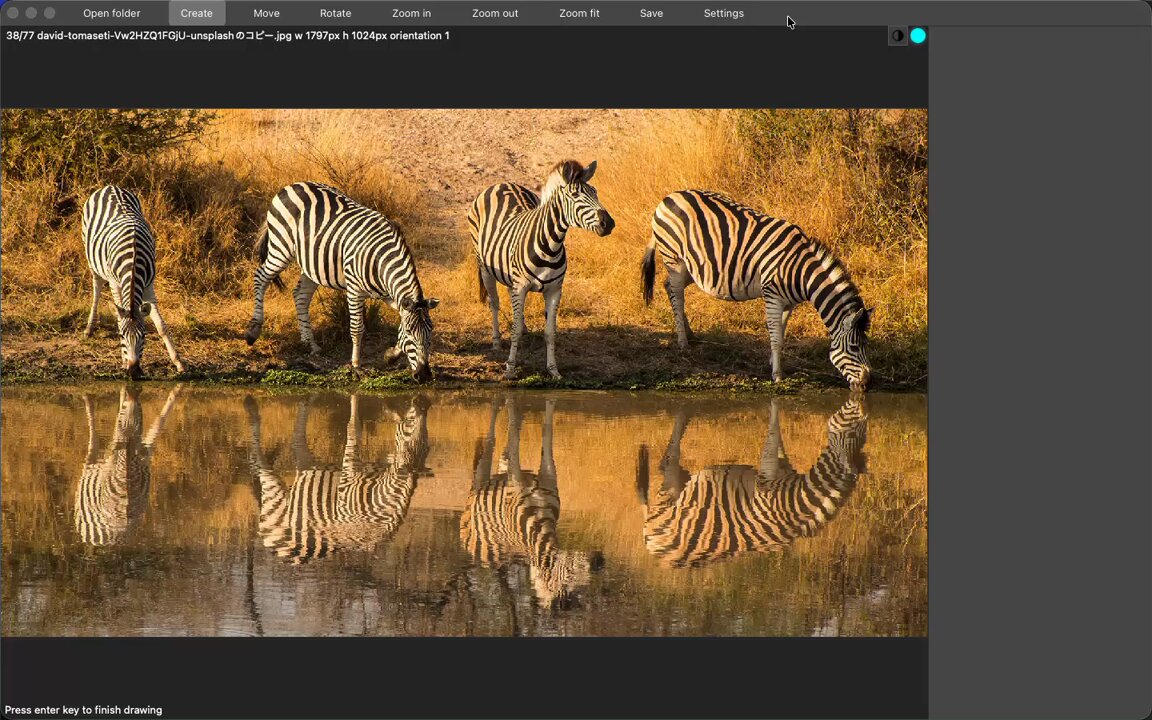Activate the Create drawing mode

[x=197, y=13]
